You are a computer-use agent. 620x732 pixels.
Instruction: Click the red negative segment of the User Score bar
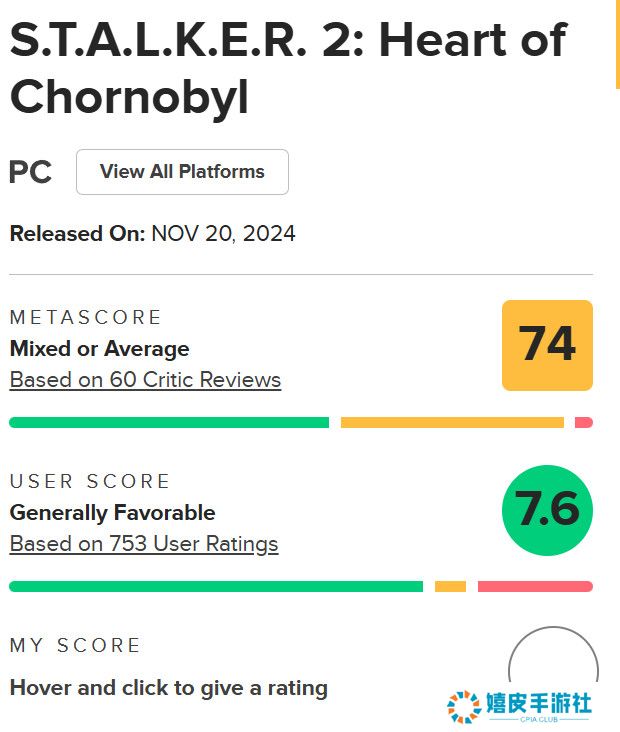click(x=535, y=587)
